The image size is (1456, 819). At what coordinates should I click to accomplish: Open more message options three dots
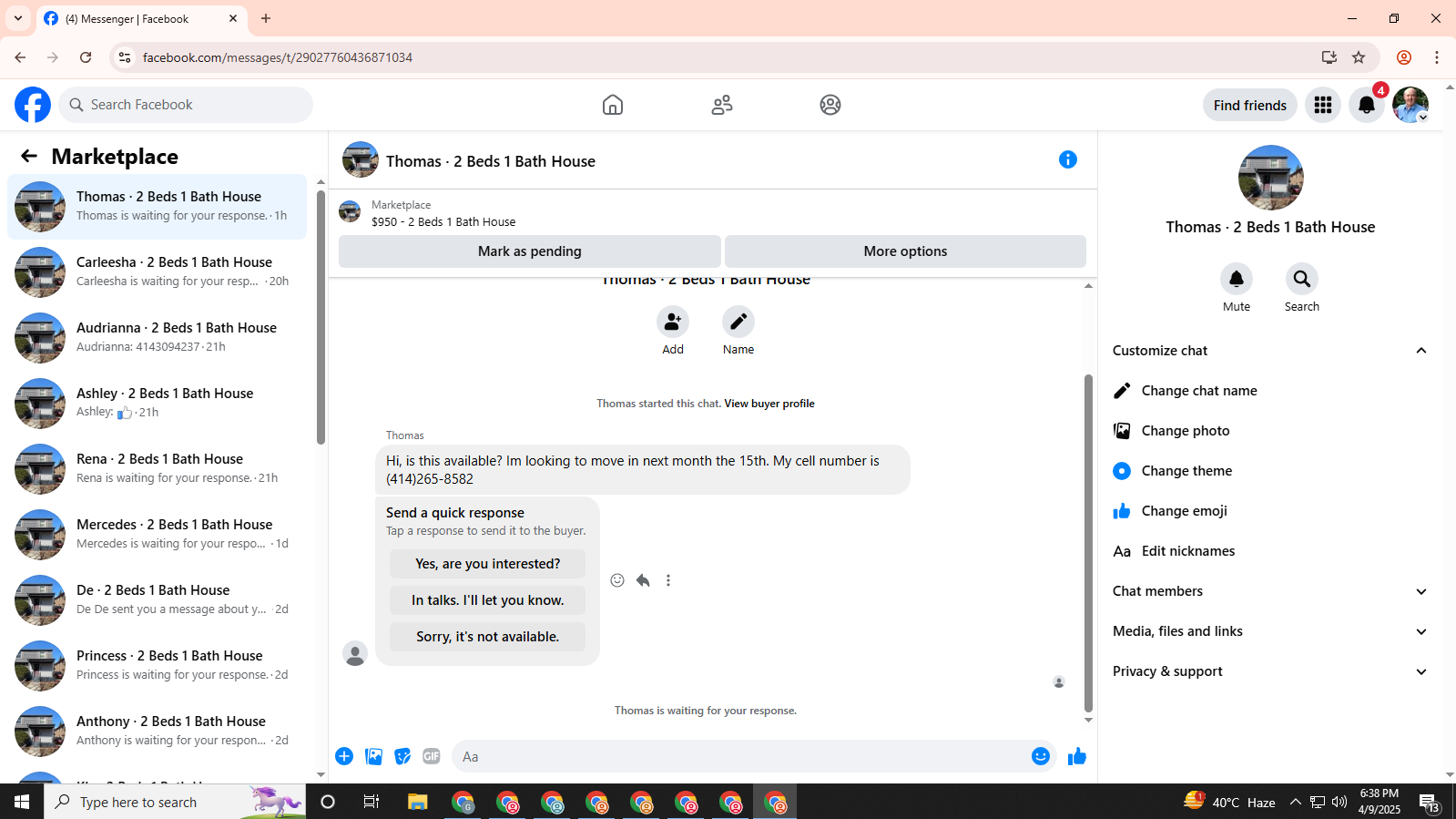pos(668,580)
